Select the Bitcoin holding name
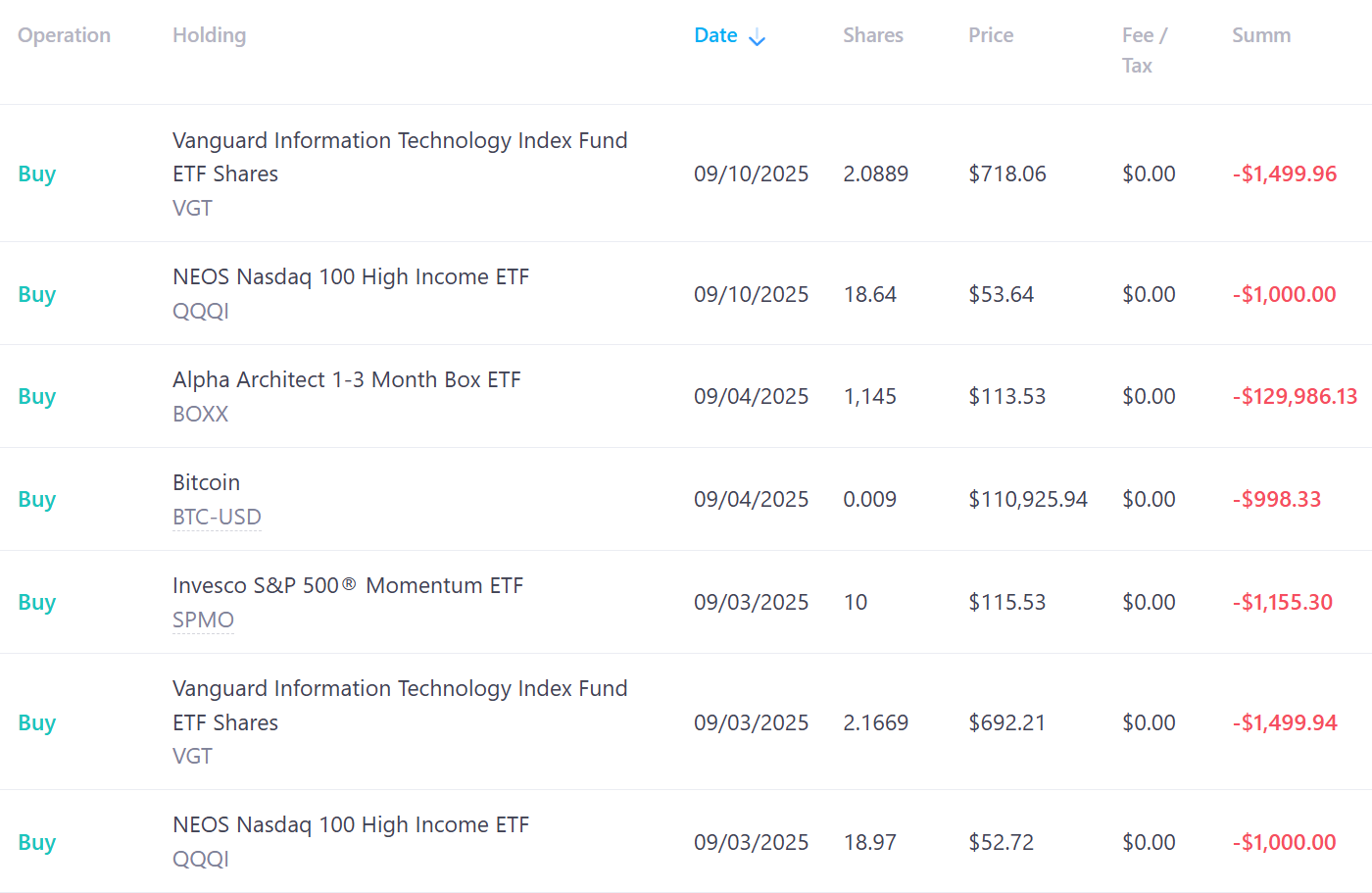The image size is (1372, 893). 206,482
